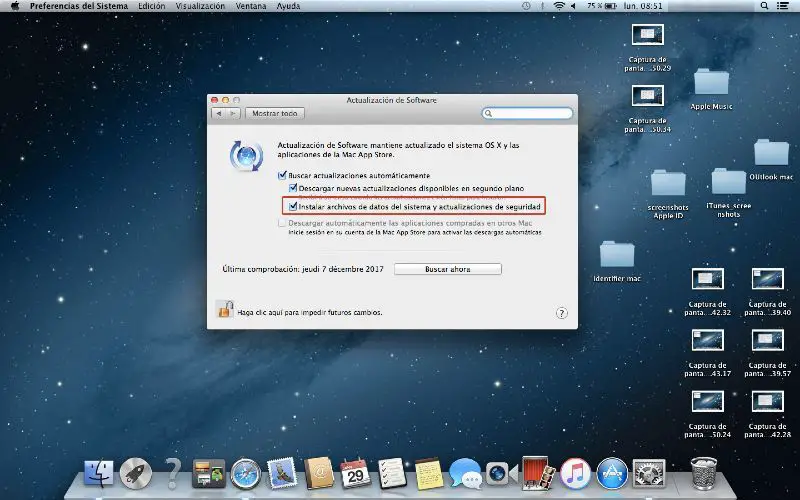
Task: Open System Preferences gear in dock
Action: point(649,473)
